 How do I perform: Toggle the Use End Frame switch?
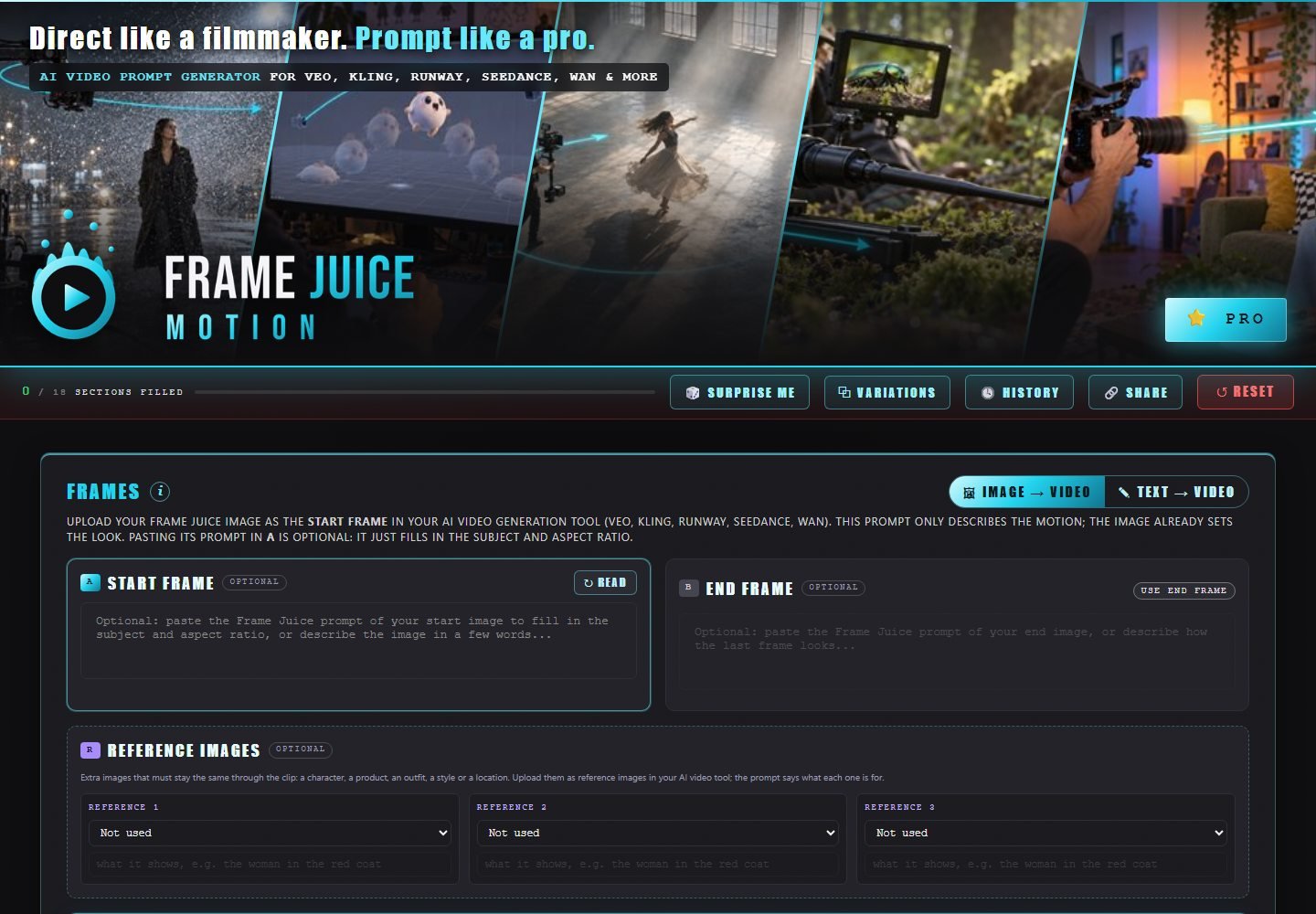(x=1183, y=590)
